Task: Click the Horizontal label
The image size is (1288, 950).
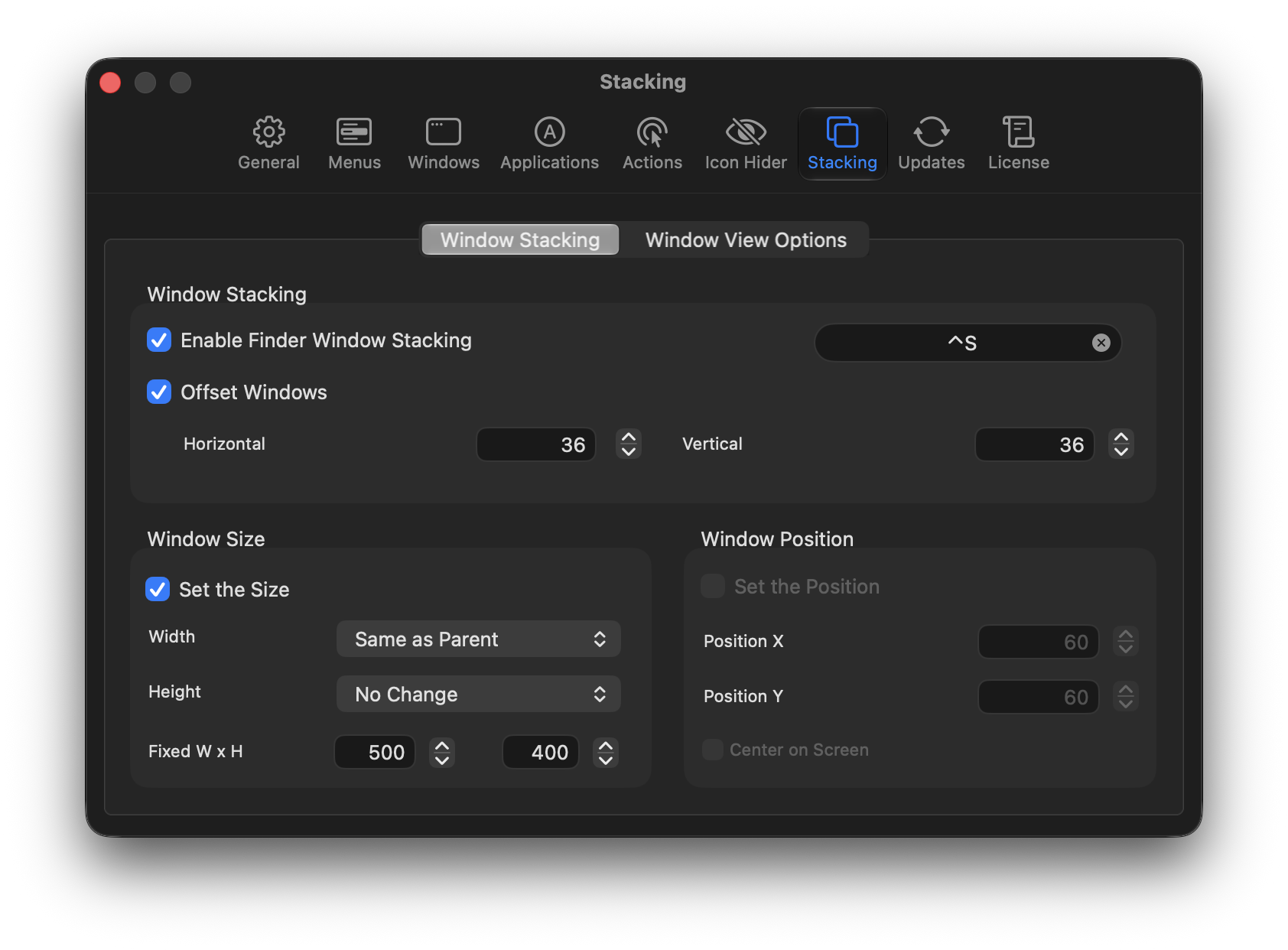Action: point(224,444)
